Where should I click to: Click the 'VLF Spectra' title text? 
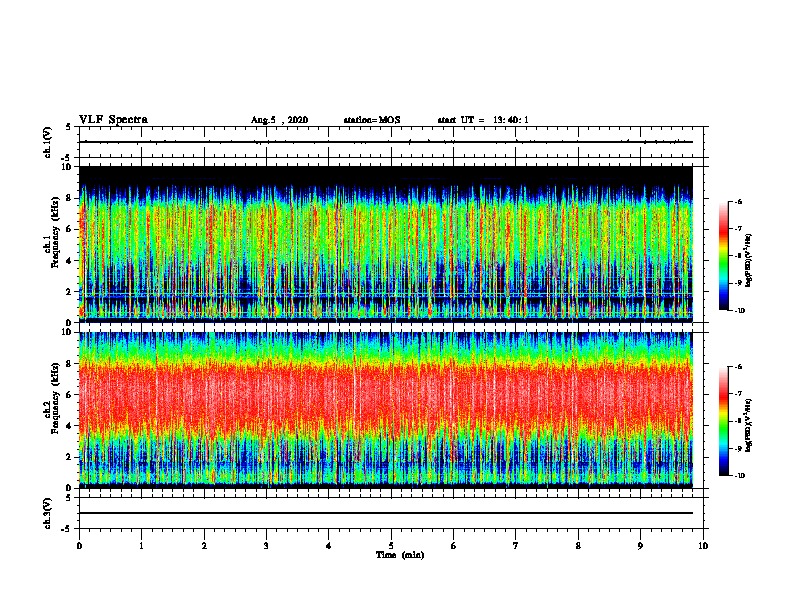[113, 120]
